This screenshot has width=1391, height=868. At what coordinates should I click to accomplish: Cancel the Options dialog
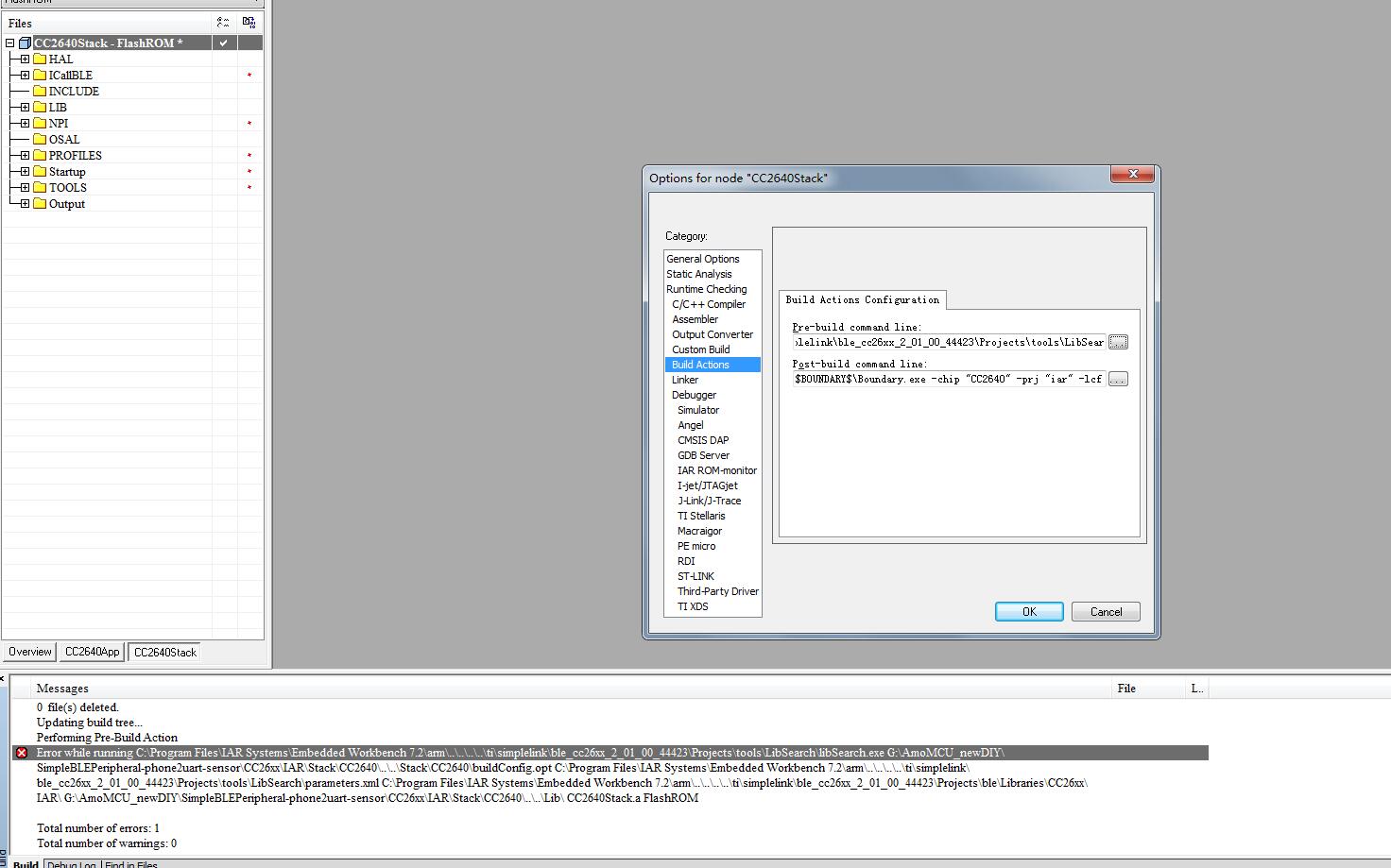[1106, 612]
